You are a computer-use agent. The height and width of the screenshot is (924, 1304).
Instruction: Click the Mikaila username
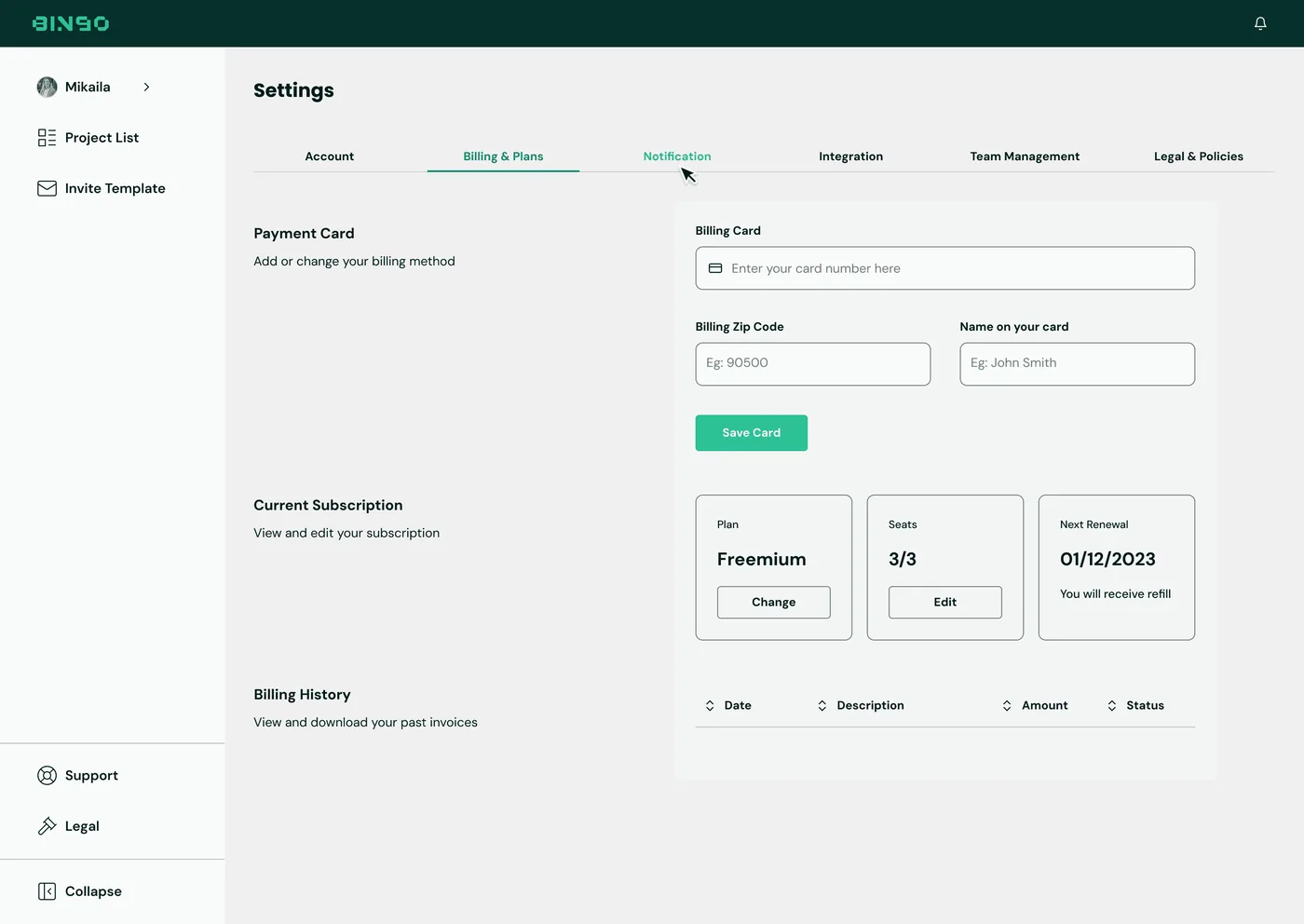click(88, 87)
